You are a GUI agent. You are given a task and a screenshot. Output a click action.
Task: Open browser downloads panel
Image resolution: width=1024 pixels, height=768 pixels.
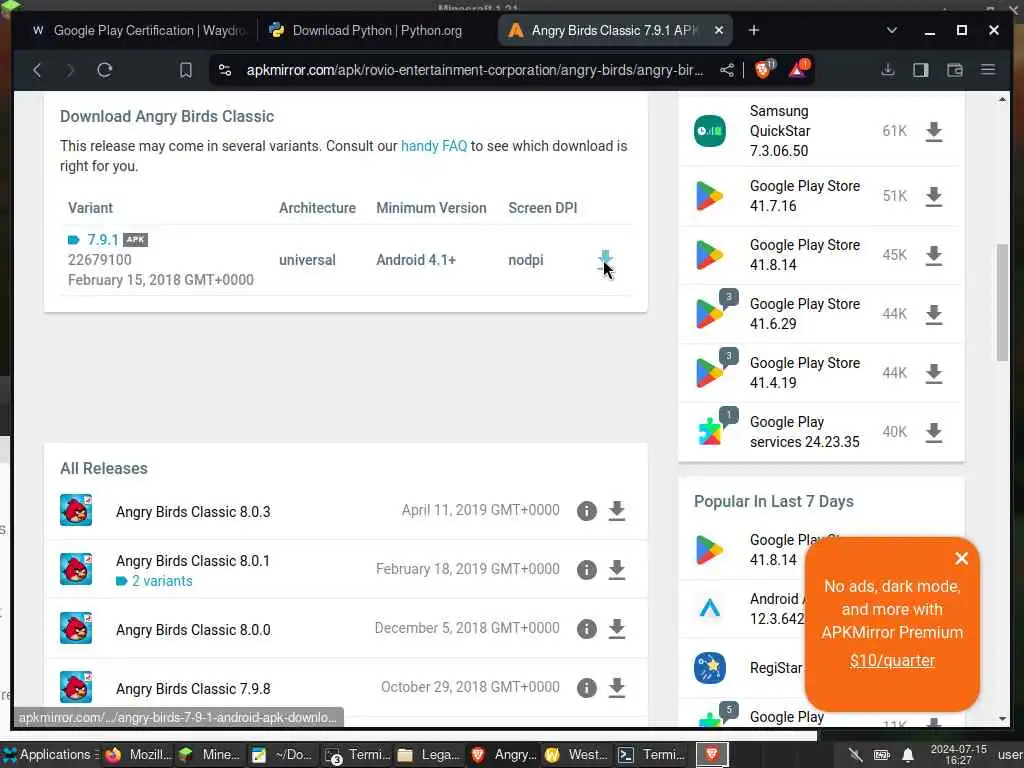[x=888, y=70]
